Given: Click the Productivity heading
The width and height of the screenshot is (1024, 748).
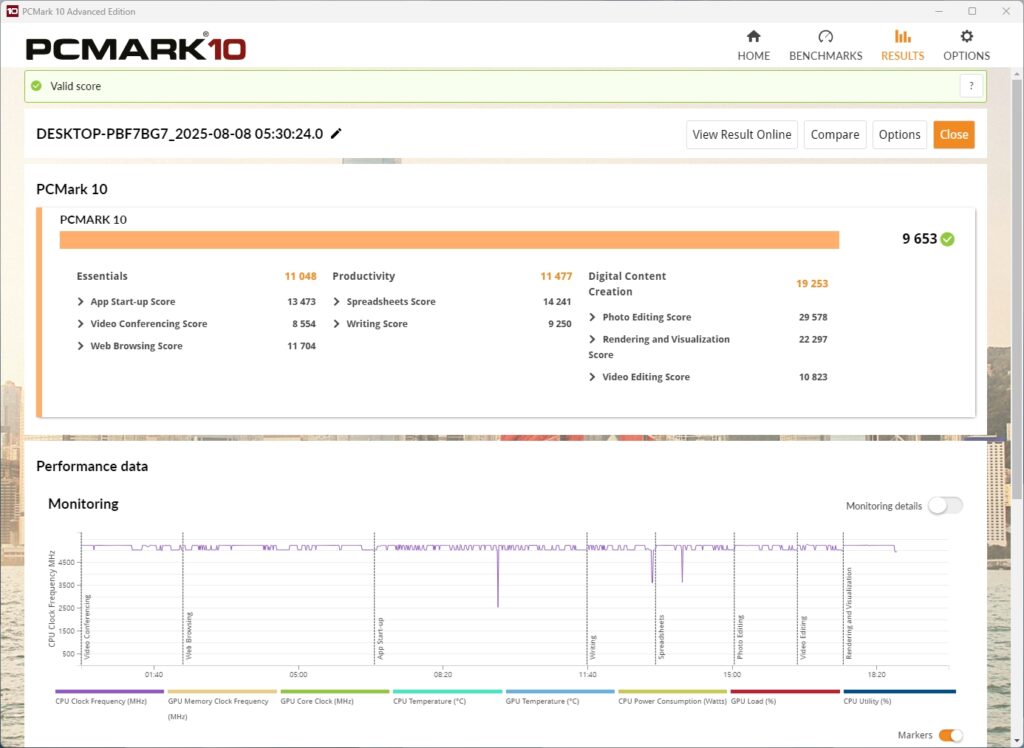Looking at the screenshot, I should click(364, 276).
